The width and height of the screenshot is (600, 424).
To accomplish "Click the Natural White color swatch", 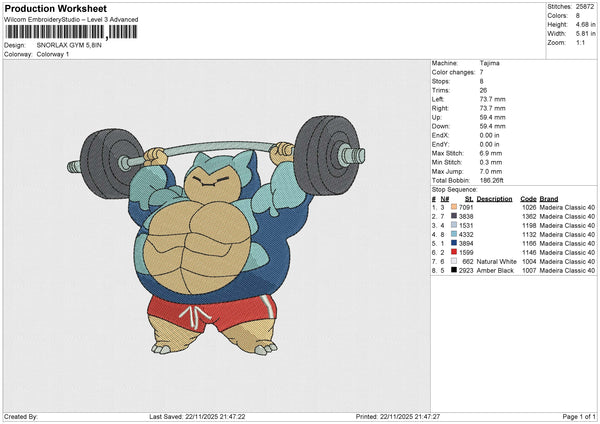I will pos(454,261).
